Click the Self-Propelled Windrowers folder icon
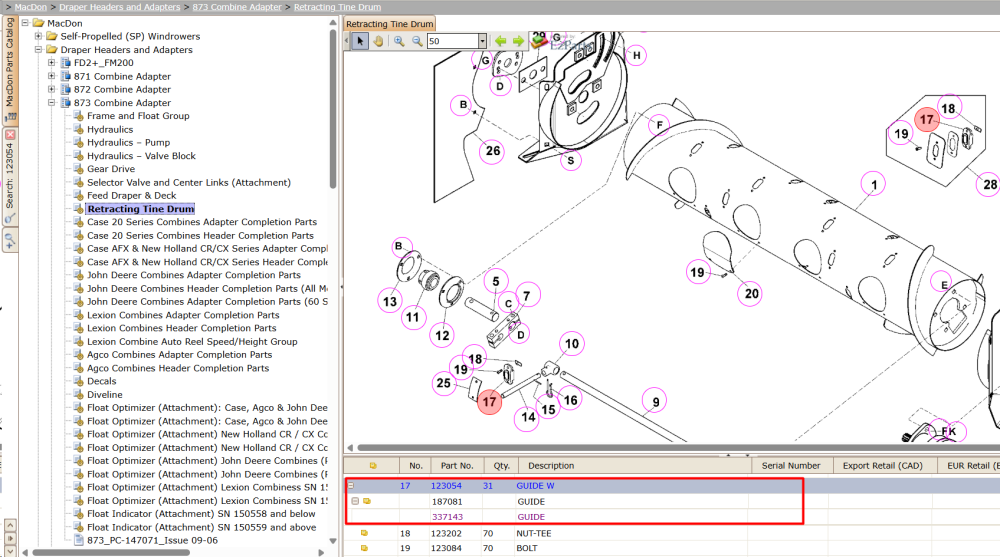This screenshot has height=557, width=1000. 52,36
